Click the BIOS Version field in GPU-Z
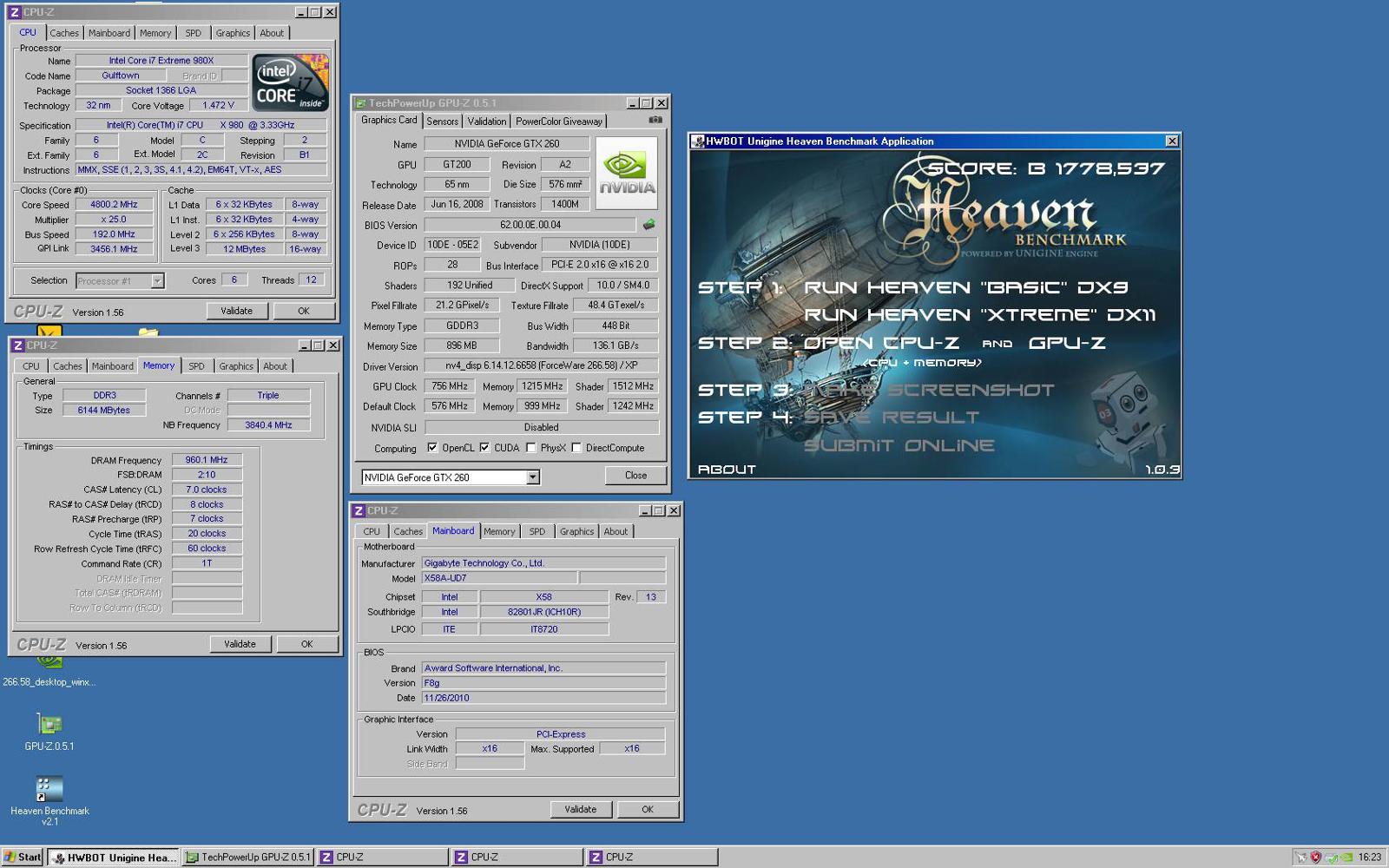Viewport: 1389px width, 868px height. pyautogui.click(x=530, y=225)
